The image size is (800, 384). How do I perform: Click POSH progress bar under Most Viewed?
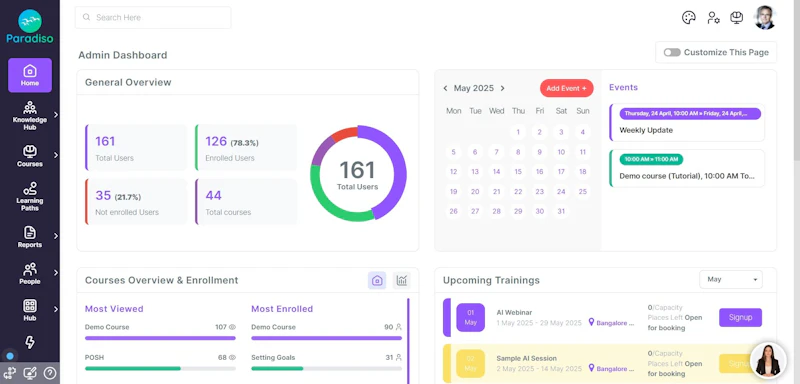coord(160,368)
